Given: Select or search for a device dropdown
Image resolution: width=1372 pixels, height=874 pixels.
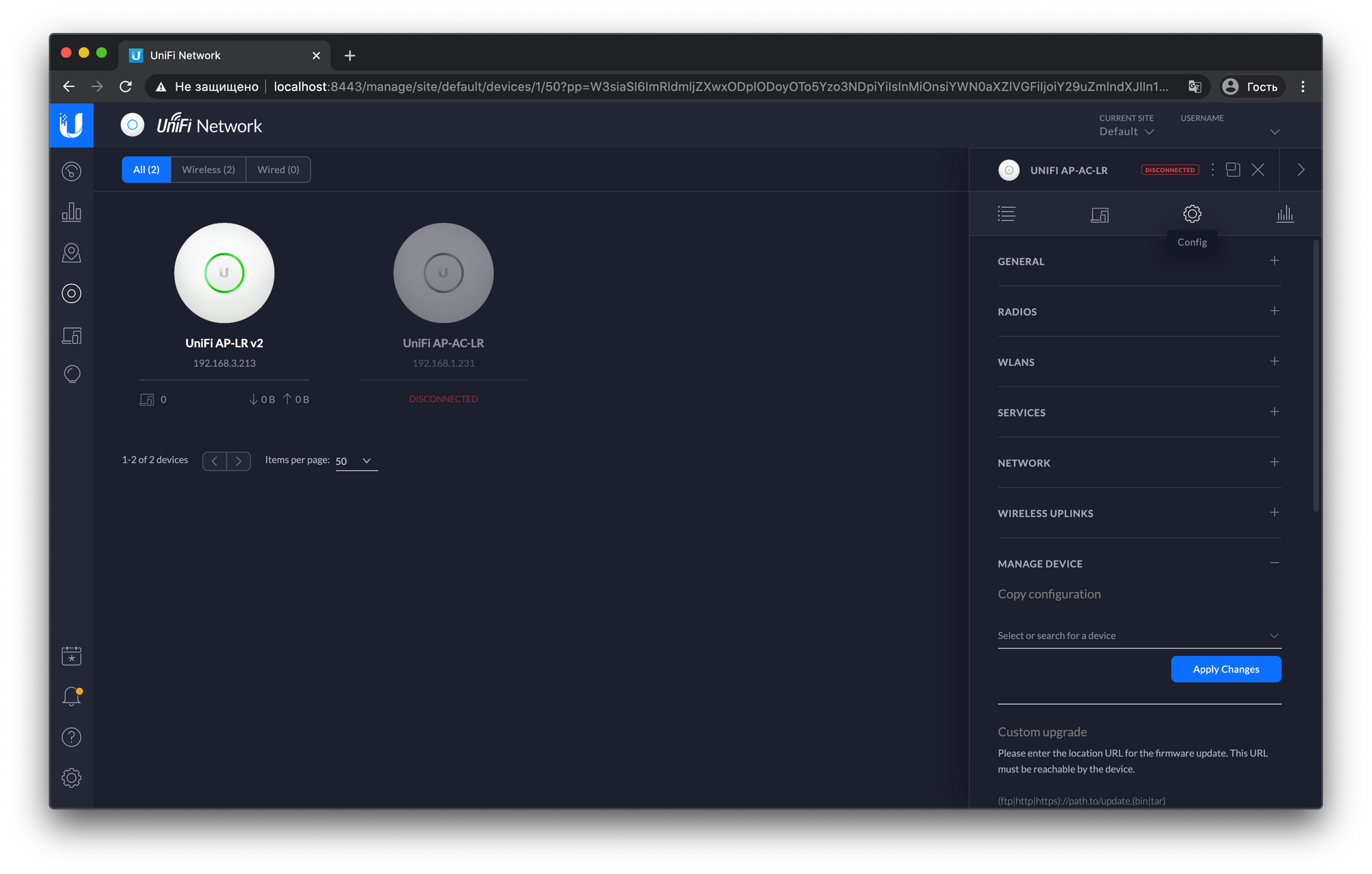Looking at the screenshot, I should pos(1139,635).
